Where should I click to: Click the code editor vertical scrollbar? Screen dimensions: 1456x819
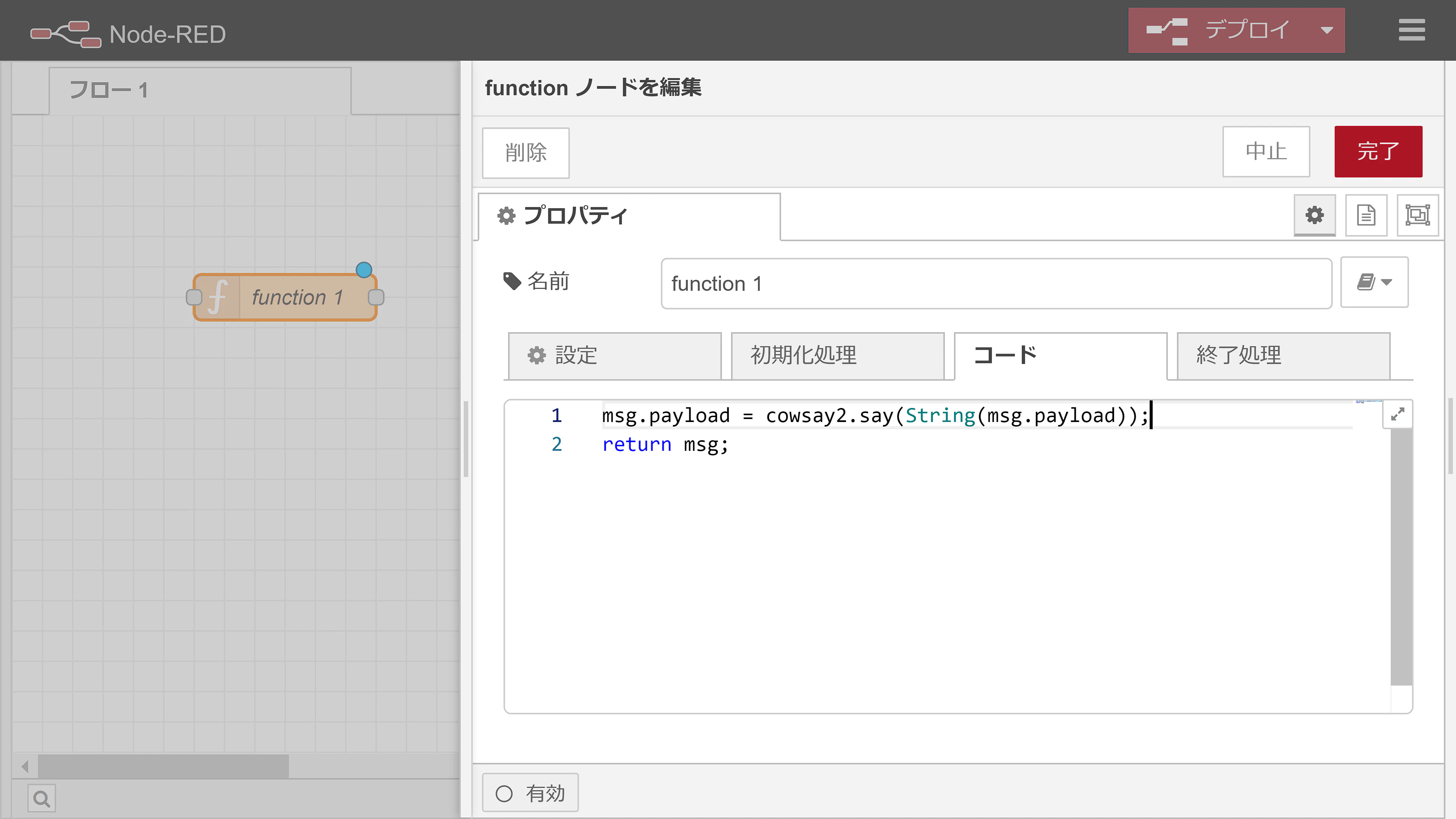point(1401,557)
